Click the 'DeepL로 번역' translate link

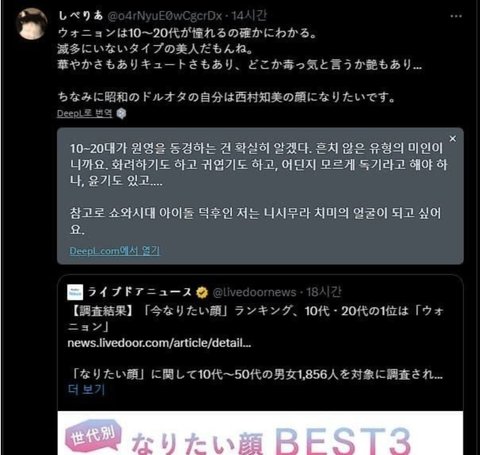click(x=85, y=113)
